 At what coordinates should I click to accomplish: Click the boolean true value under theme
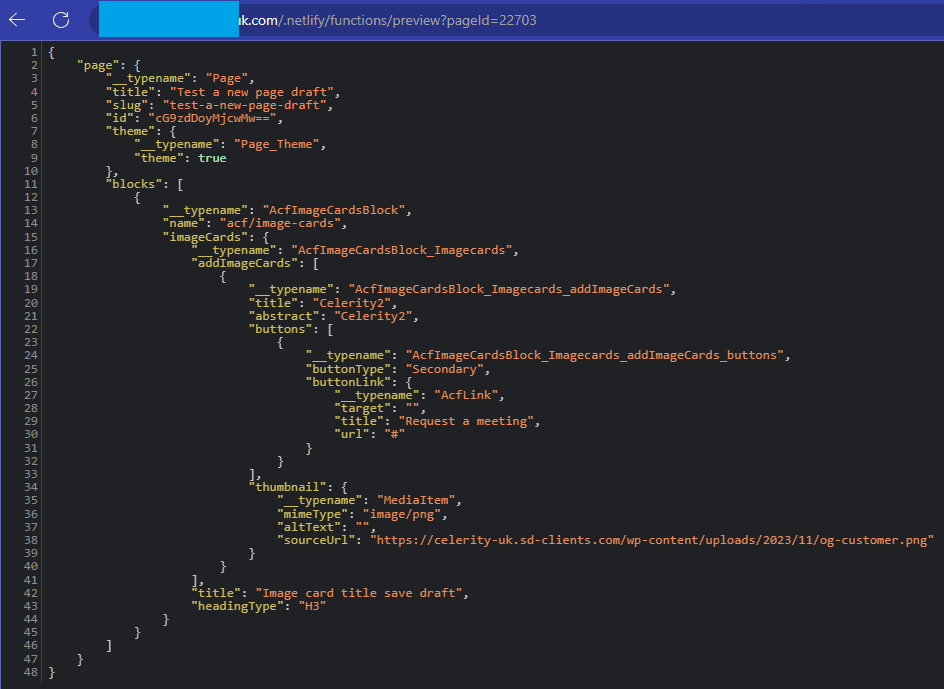pos(212,158)
